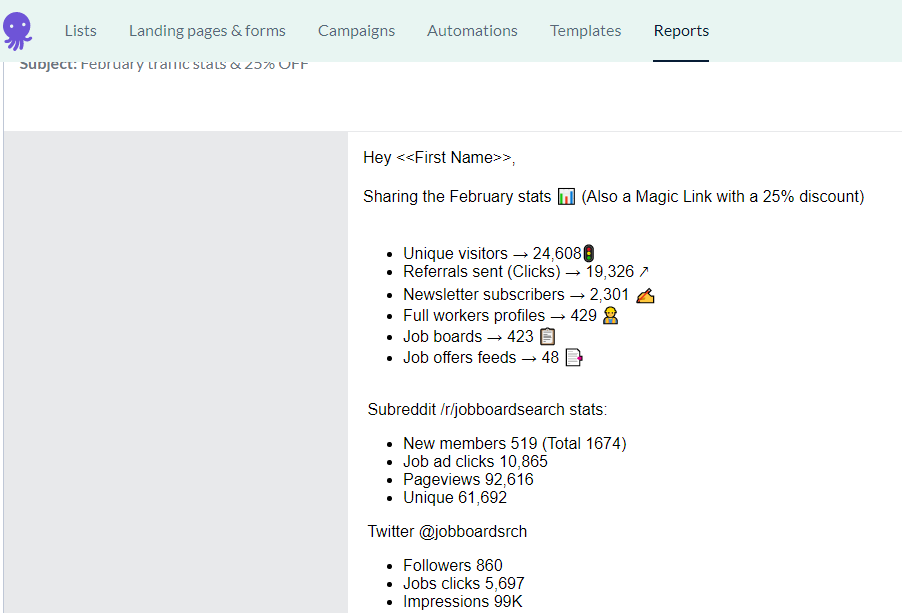The height and width of the screenshot is (613, 902).
Task: Click '(Also a Magic Link with a 25% discount)'
Action: [x=723, y=197]
